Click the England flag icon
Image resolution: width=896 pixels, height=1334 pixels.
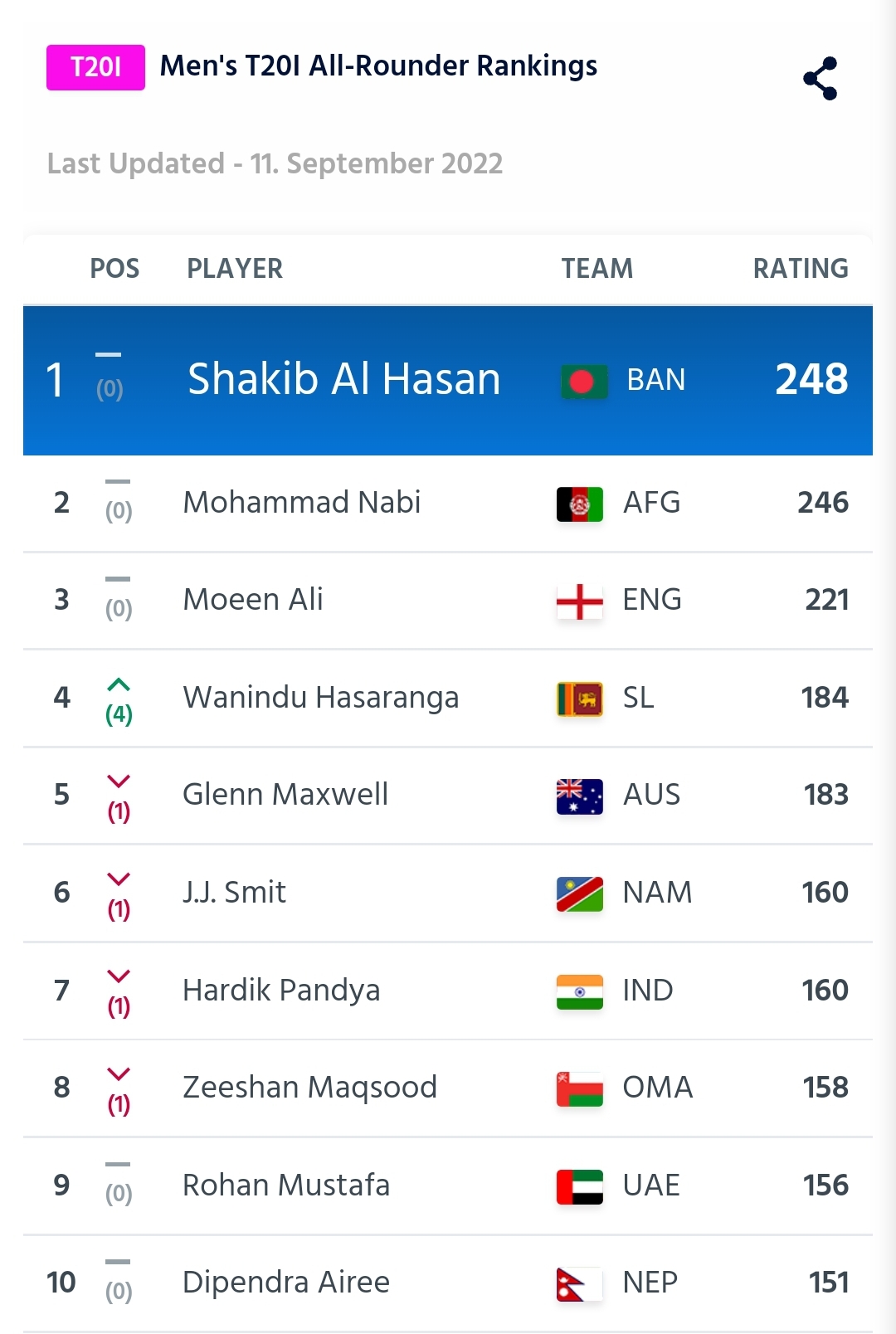pos(579,601)
